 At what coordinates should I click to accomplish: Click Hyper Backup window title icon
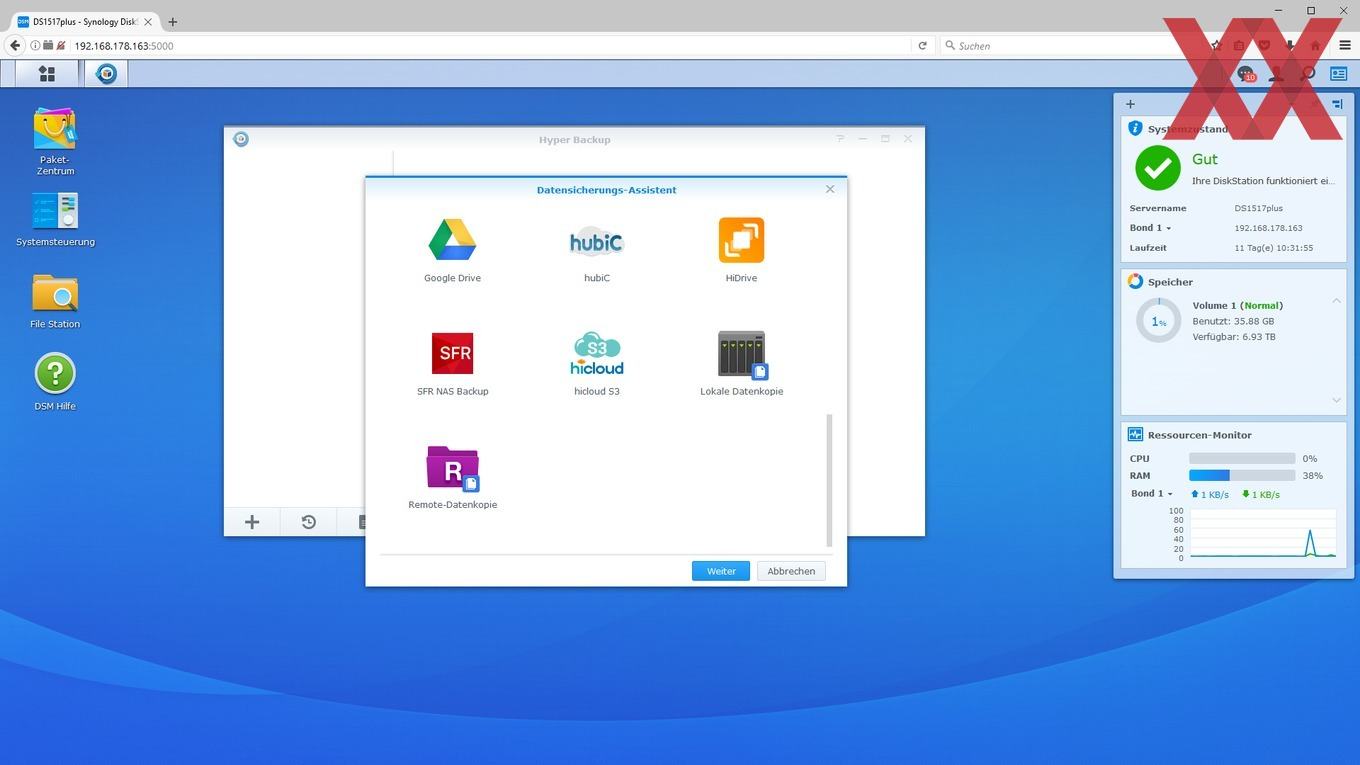(x=241, y=139)
